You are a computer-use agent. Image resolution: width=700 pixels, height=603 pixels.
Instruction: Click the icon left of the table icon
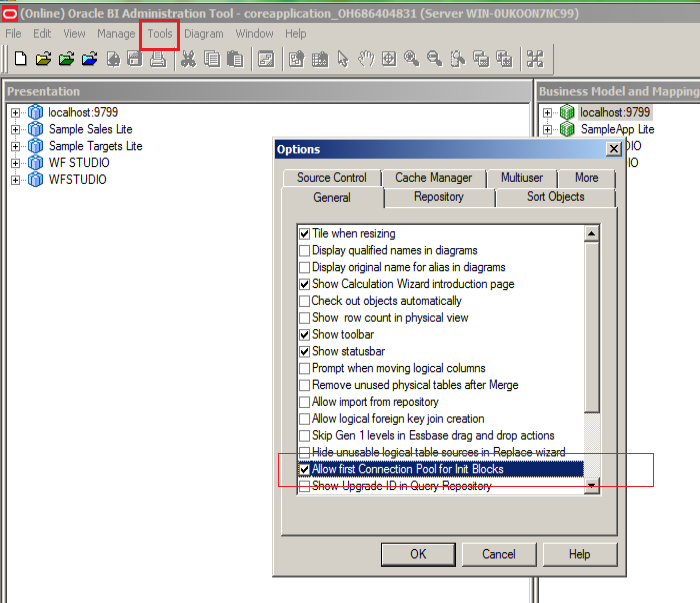pyautogui.click(x=296, y=58)
